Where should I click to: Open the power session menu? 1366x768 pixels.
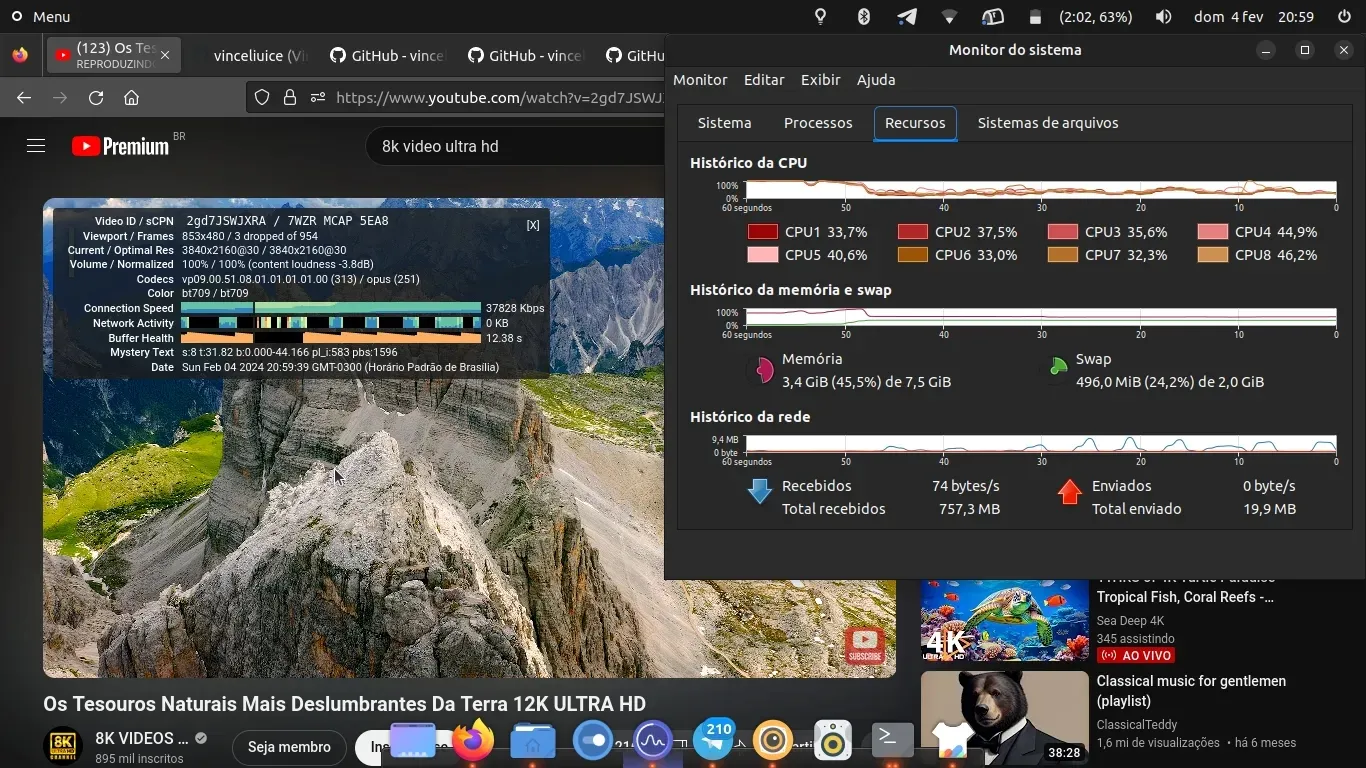(x=1344, y=17)
